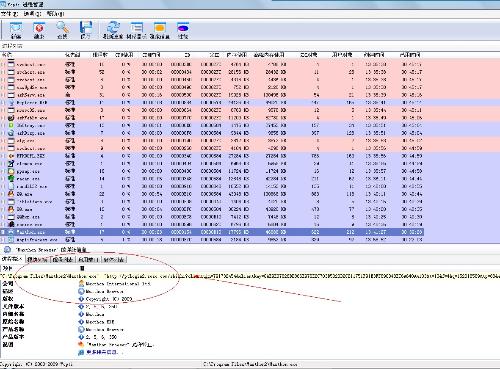Click the penguin icon of QQ.exe with 10 threads
Viewport: 500px width, 369px height.
(11, 209)
